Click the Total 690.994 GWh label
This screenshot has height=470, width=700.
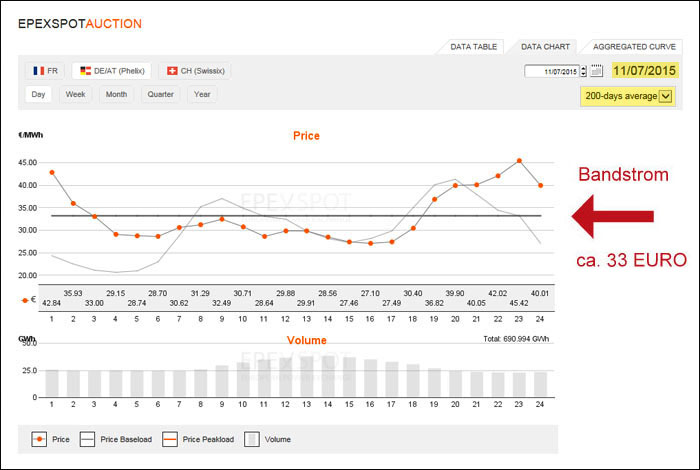coord(516,339)
